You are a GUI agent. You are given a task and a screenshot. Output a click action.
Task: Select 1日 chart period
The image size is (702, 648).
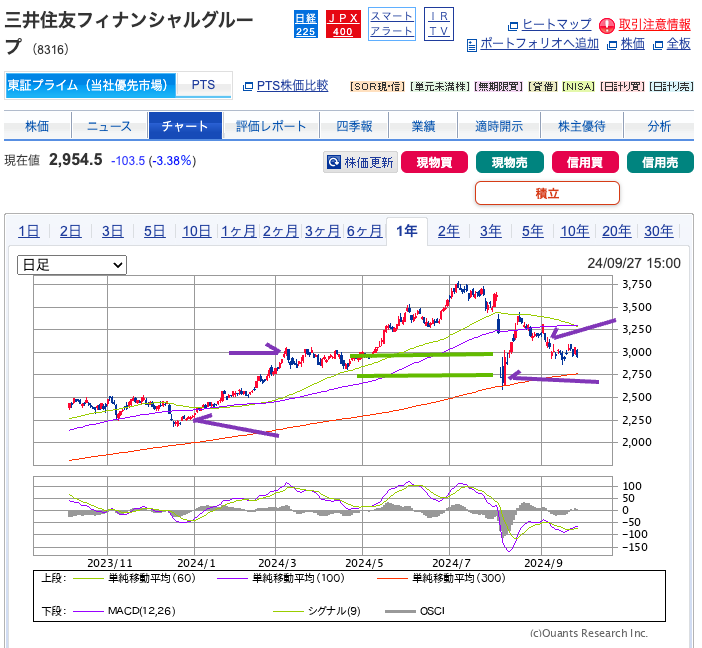click(29, 231)
